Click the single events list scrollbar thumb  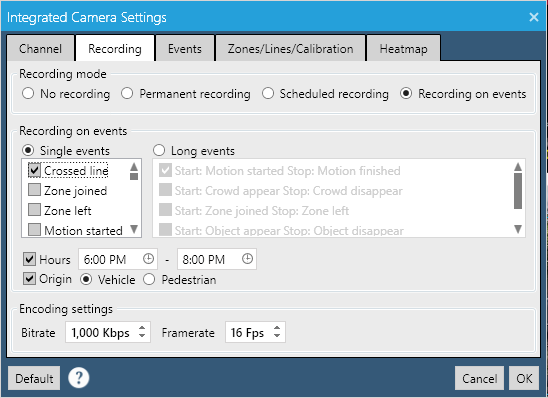[x=134, y=176]
